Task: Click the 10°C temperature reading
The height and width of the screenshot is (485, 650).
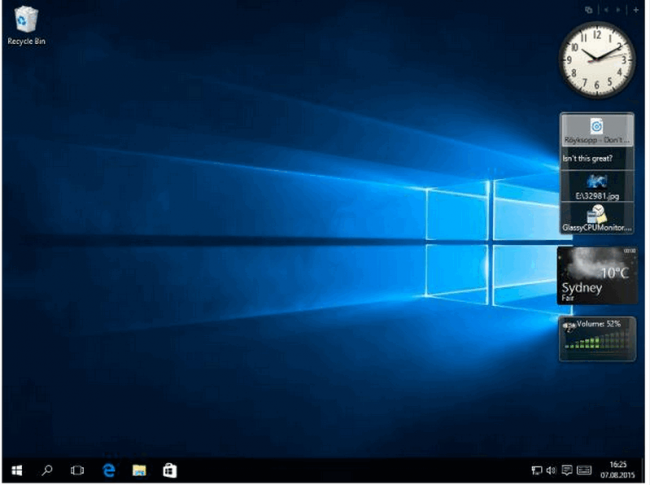Action: point(614,273)
